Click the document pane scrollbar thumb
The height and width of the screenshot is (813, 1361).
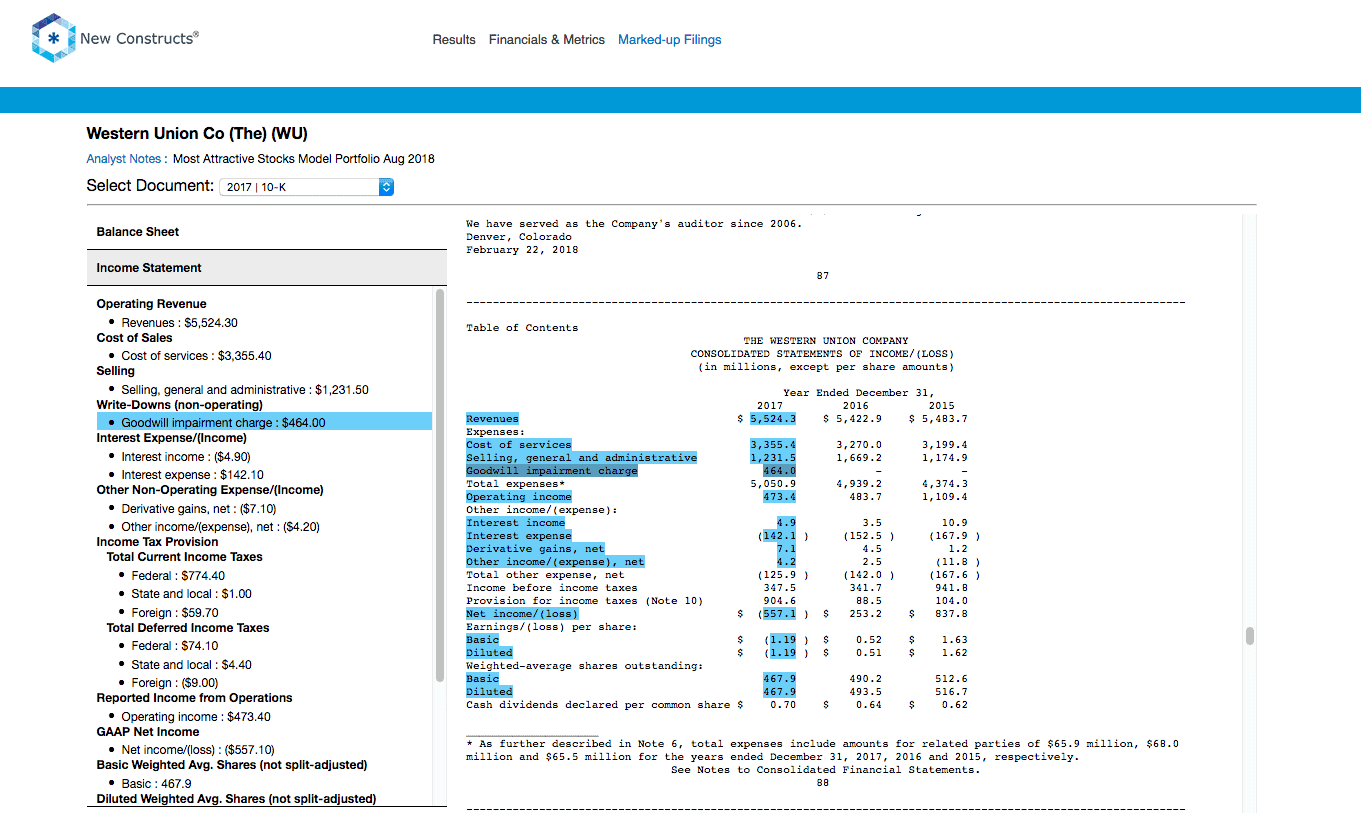pyautogui.click(x=1249, y=636)
